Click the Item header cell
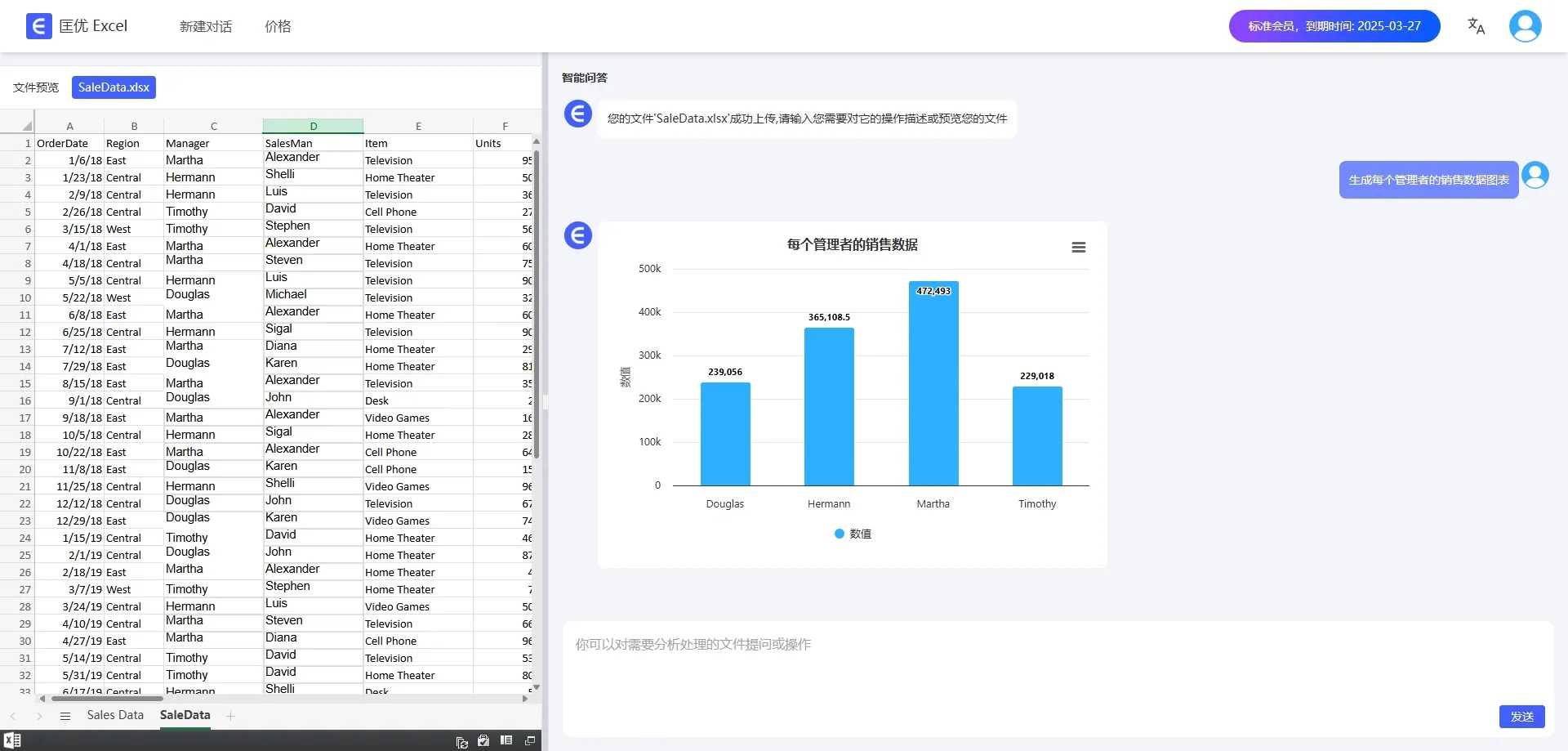 pyautogui.click(x=418, y=143)
